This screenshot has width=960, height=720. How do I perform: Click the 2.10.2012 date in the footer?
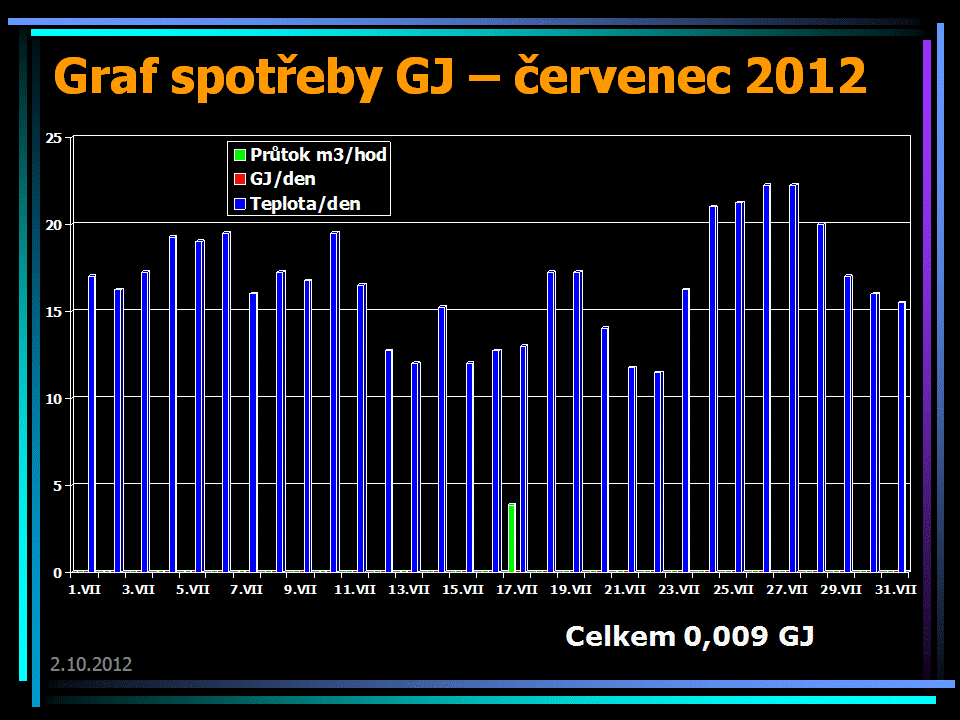(x=91, y=664)
